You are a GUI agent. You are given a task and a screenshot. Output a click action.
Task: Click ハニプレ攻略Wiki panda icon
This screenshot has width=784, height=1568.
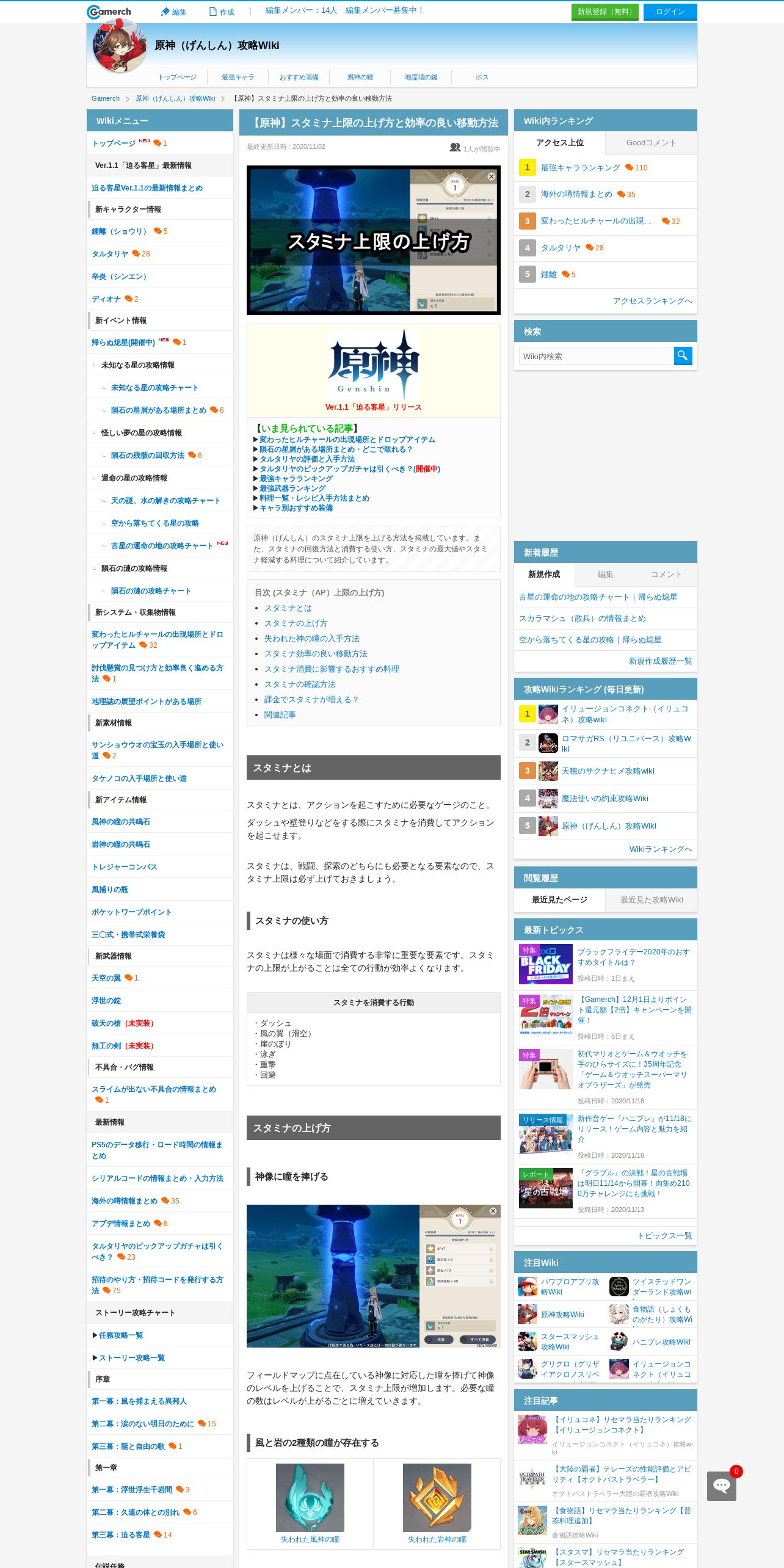tap(619, 1341)
